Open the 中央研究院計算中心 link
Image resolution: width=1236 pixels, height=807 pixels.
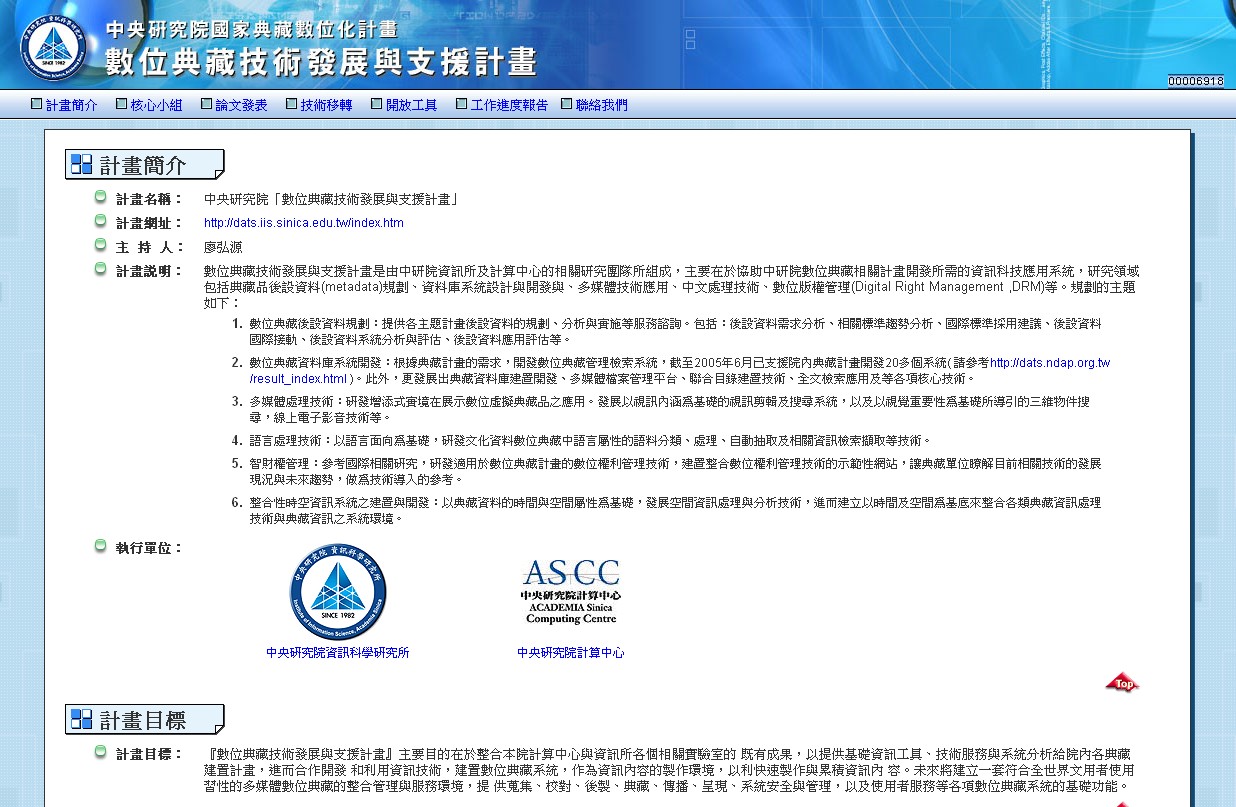click(x=570, y=652)
